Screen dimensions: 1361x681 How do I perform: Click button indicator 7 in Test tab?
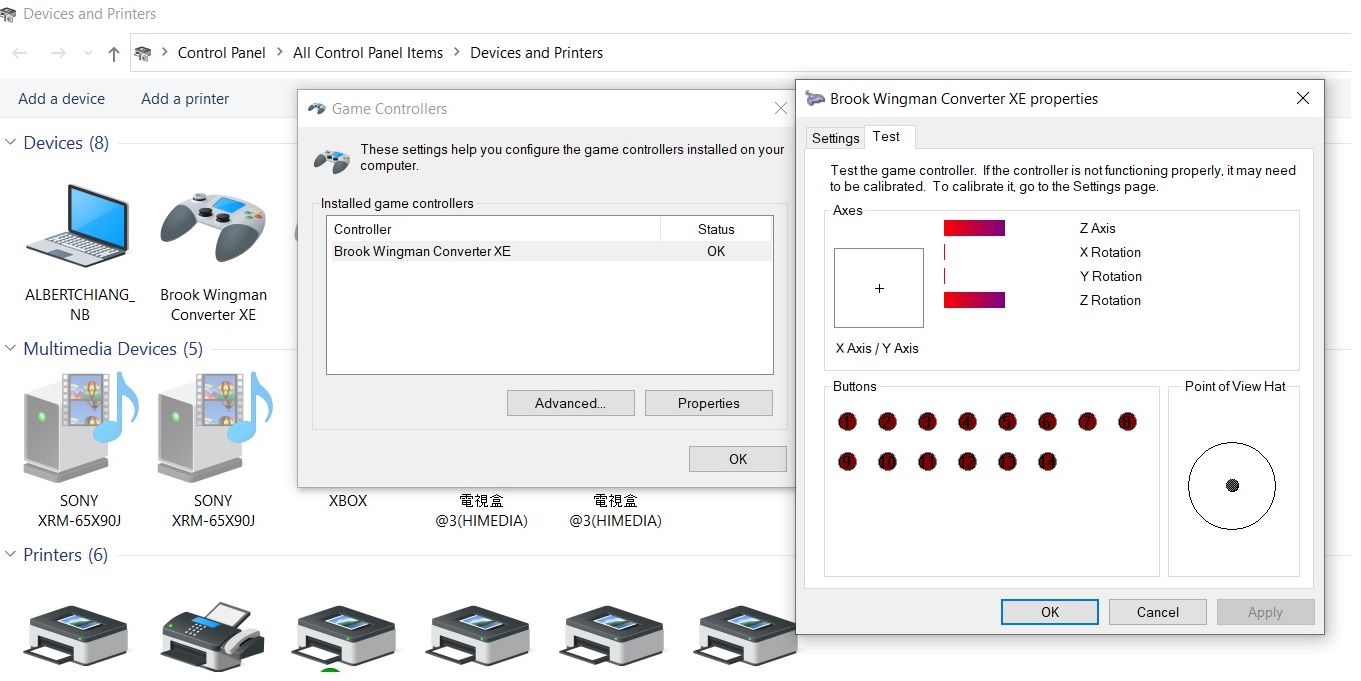coord(1088,422)
